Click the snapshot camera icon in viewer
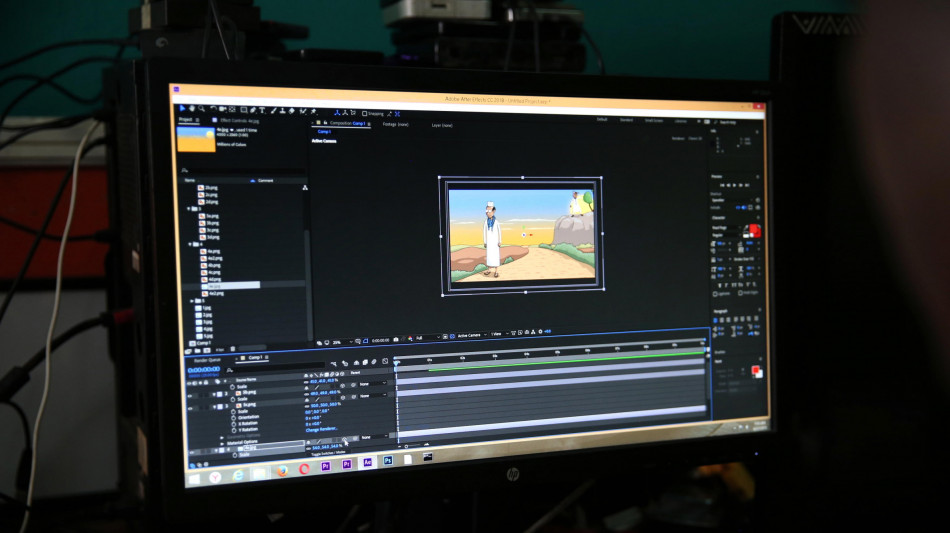This screenshot has width=950, height=533. [395, 337]
